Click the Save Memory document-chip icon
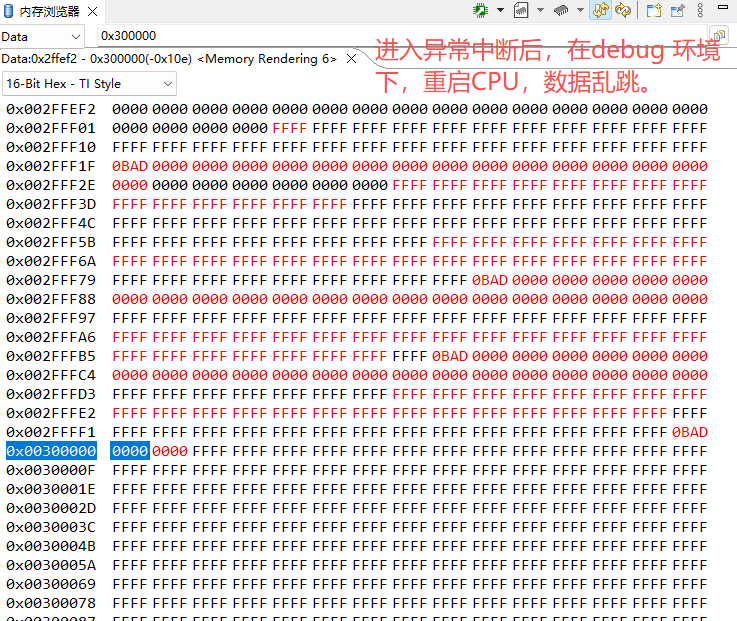Viewport: 737px width, 621px height. (x=521, y=10)
